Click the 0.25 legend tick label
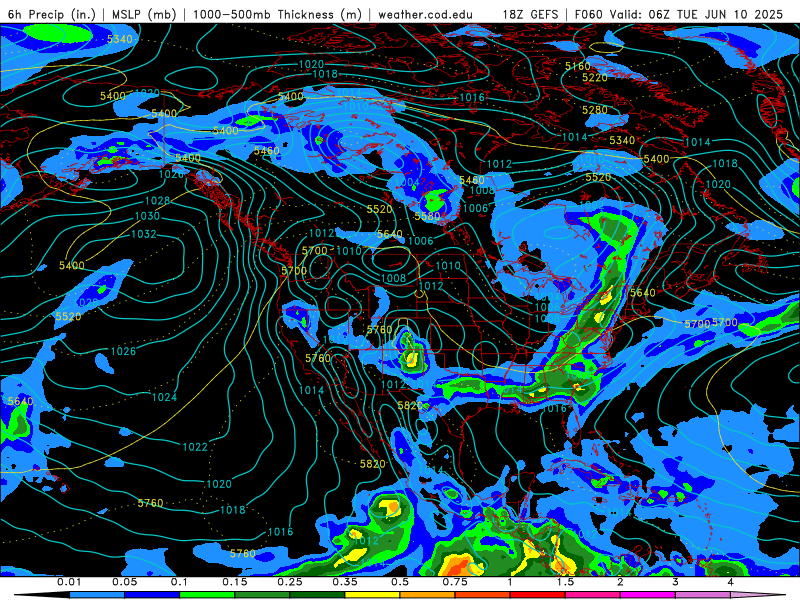Image resolution: width=800 pixels, height=600 pixels. coord(290,582)
